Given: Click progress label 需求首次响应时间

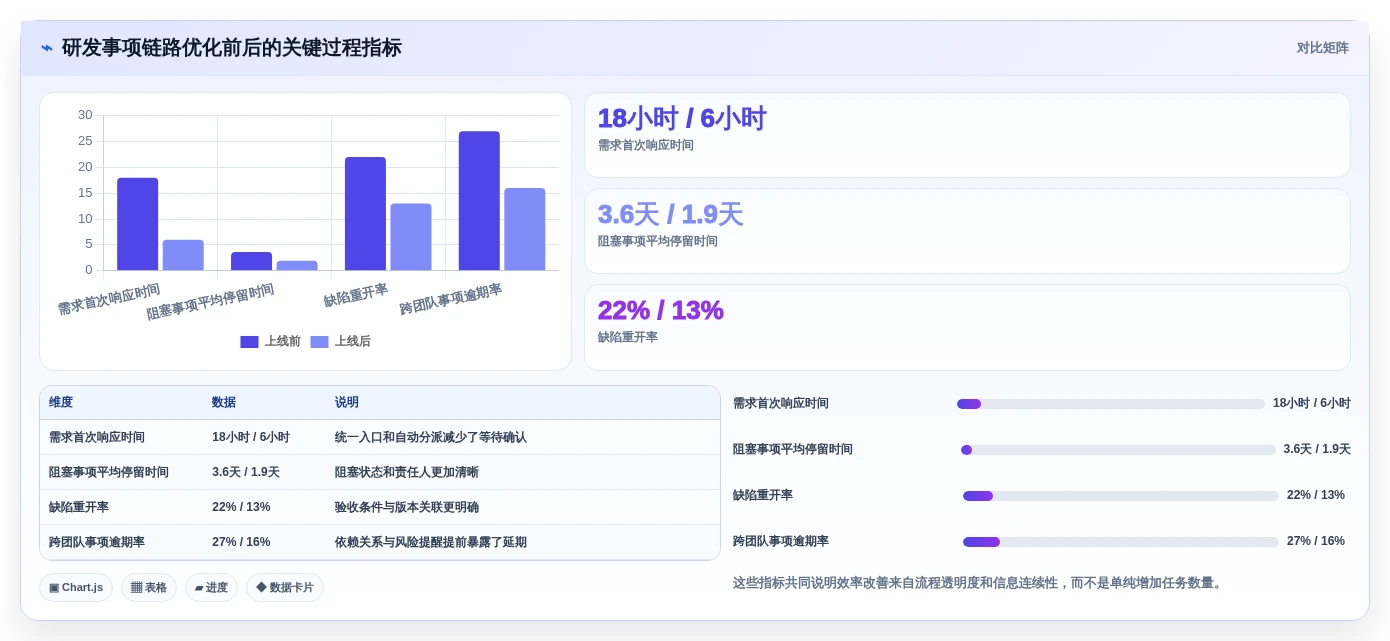Looking at the screenshot, I should pos(781,404).
